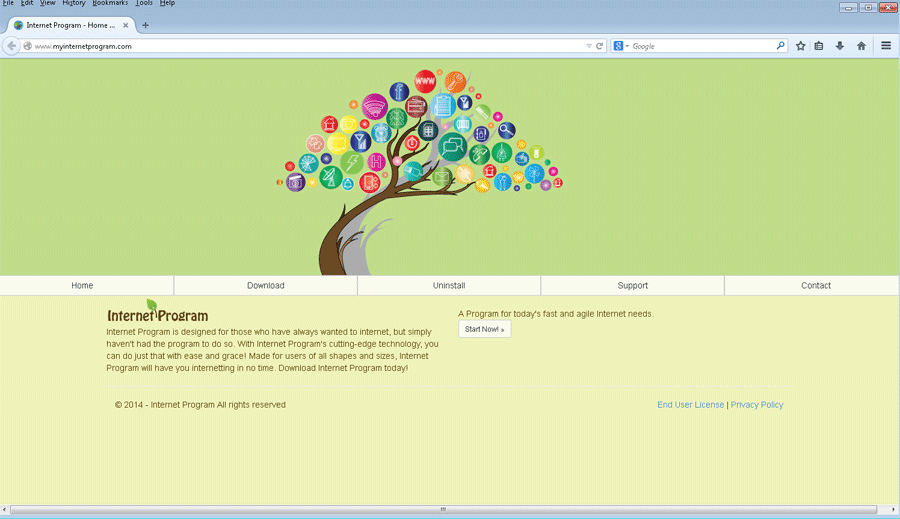Open the Bookmarks menu
900x519 pixels.
110,4
